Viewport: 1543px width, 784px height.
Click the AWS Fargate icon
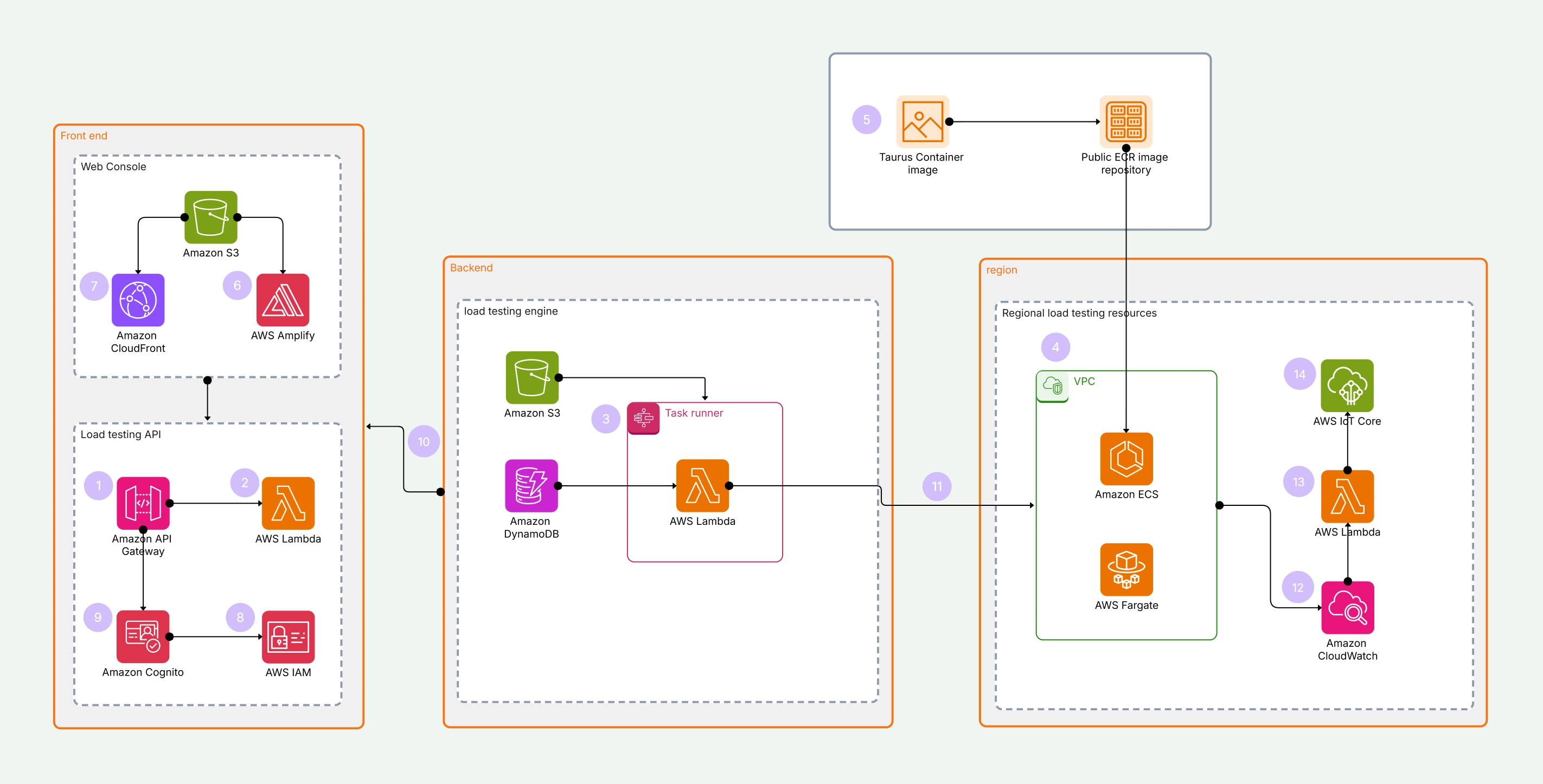(x=1126, y=570)
